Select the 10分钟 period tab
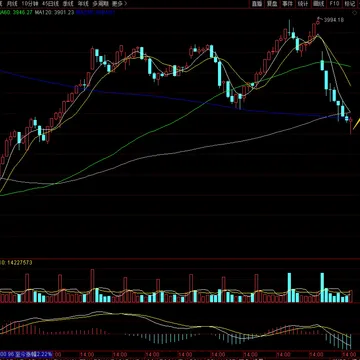Viewport: 360px width, 360px height. click(x=30, y=4)
